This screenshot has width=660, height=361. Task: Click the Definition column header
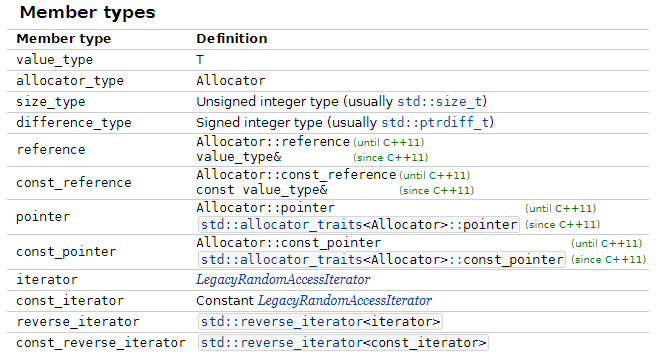point(232,39)
